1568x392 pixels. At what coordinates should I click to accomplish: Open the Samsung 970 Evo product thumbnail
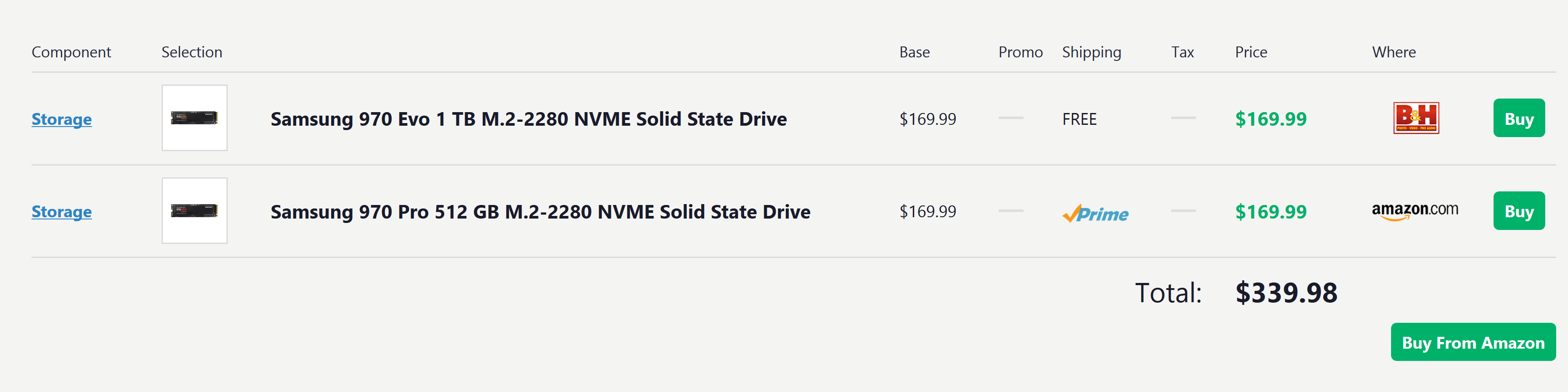coord(194,118)
